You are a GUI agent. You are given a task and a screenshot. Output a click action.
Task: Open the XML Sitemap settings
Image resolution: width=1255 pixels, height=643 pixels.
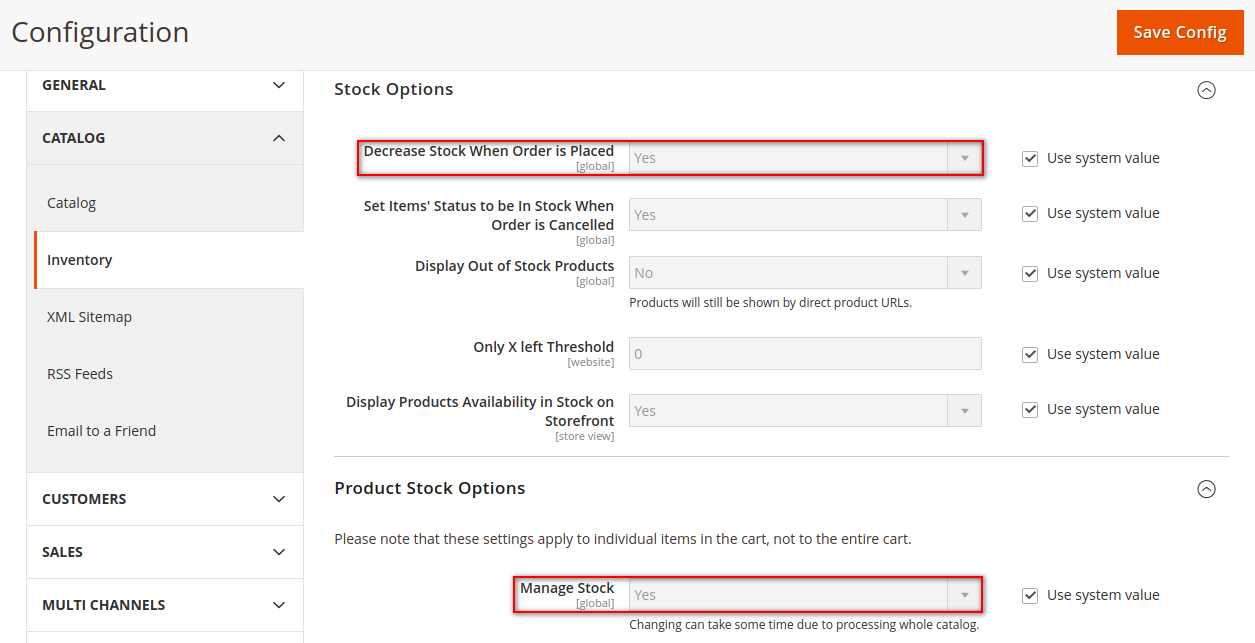[x=89, y=317]
